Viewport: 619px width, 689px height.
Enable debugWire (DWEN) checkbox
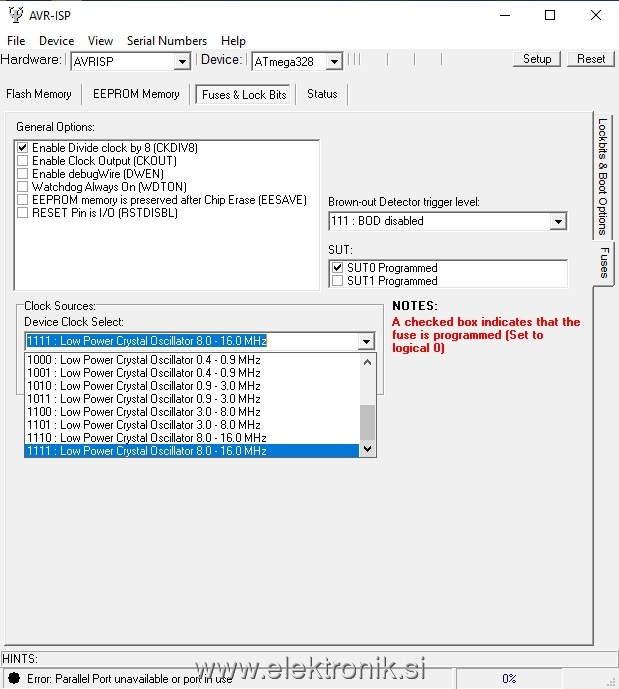click(22, 174)
